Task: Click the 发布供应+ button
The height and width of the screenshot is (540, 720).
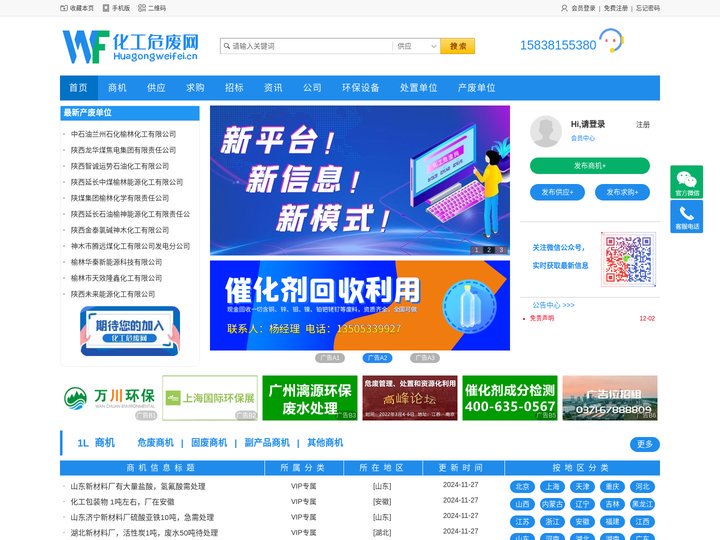Action: click(x=557, y=192)
